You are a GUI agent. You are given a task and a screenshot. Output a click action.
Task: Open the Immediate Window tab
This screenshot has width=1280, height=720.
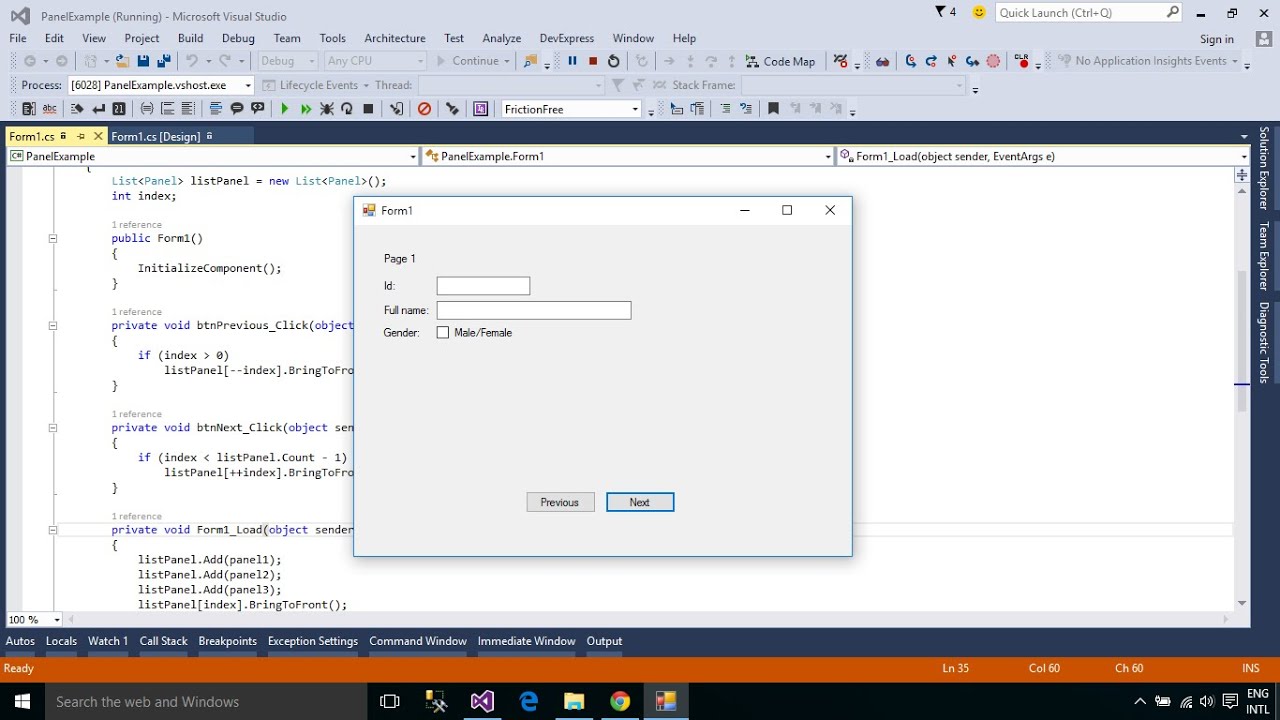[526, 641]
